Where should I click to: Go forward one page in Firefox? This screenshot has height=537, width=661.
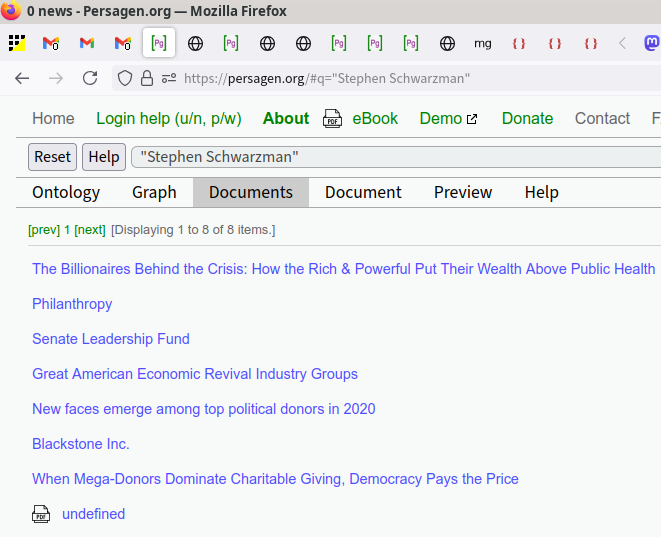(56, 78)
